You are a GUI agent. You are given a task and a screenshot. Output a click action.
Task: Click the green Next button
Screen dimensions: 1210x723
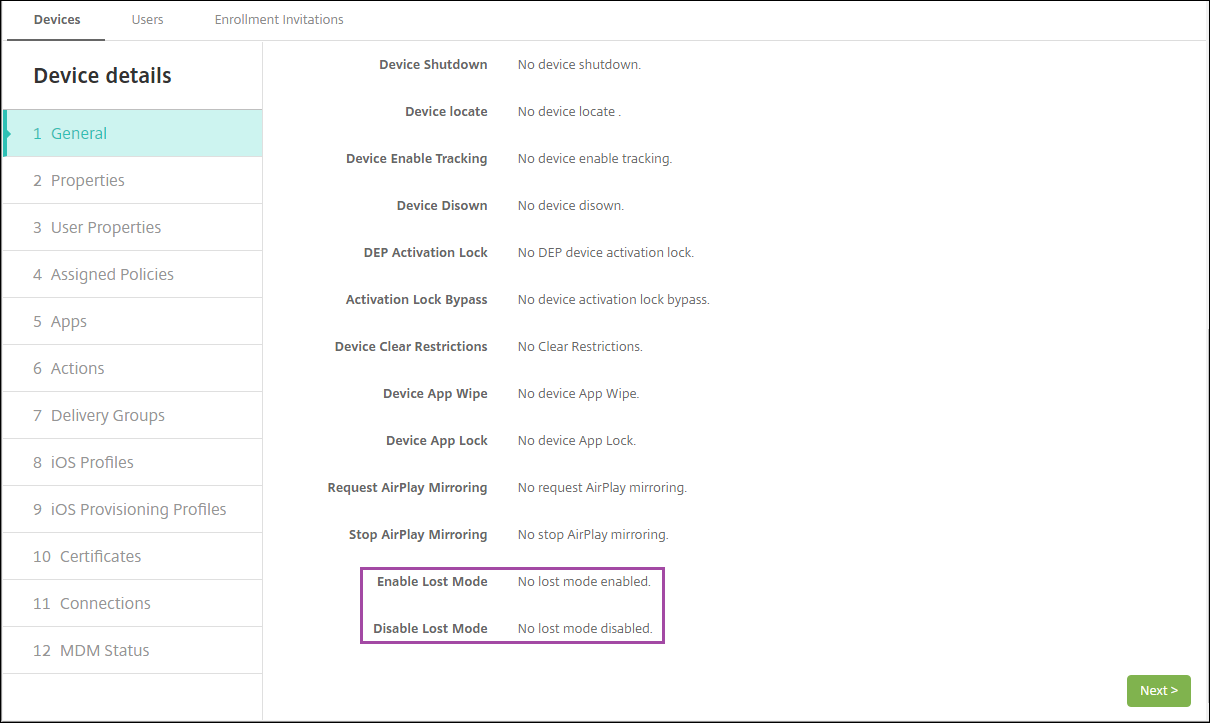coord(1158,690)
